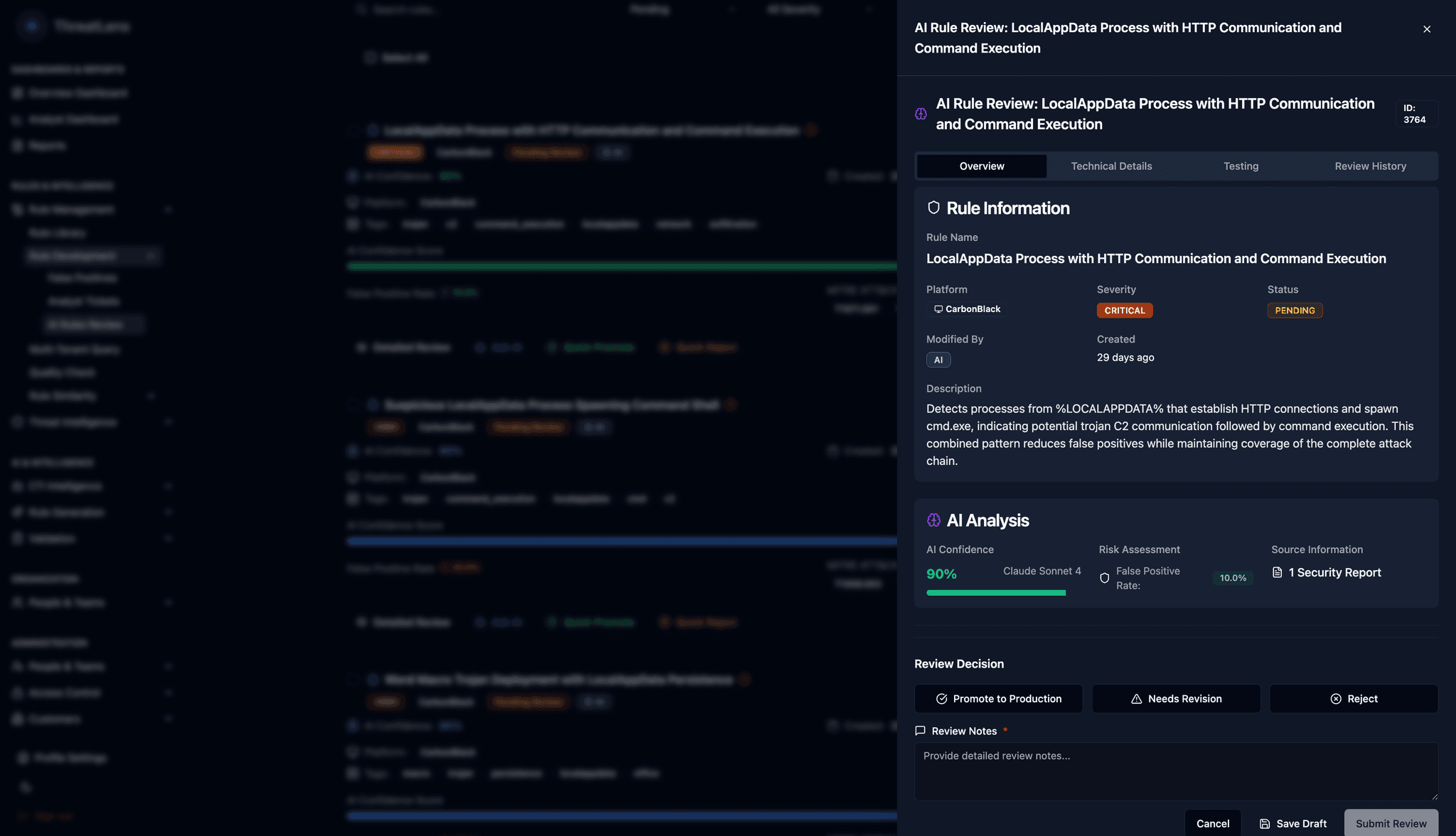Choose Promote to Production decision

click(998, 699)
